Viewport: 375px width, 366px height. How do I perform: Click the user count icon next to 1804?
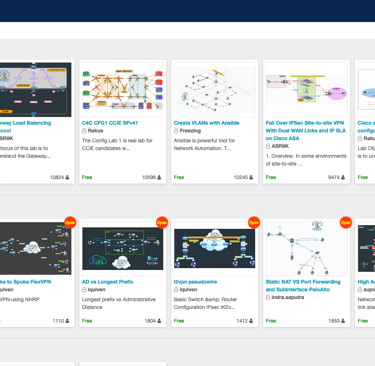pos(159,321)
